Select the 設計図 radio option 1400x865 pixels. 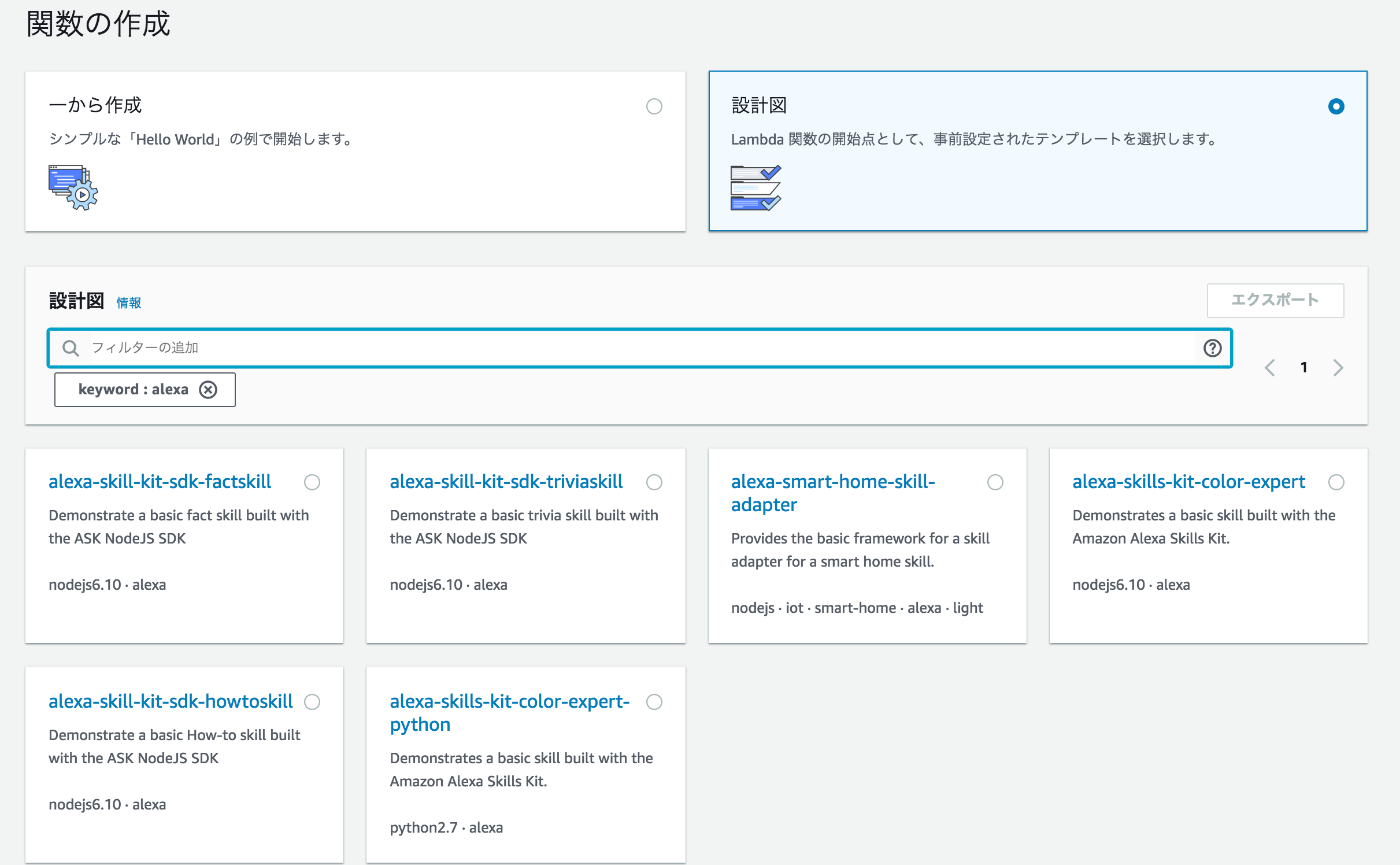click(1336, 106)
